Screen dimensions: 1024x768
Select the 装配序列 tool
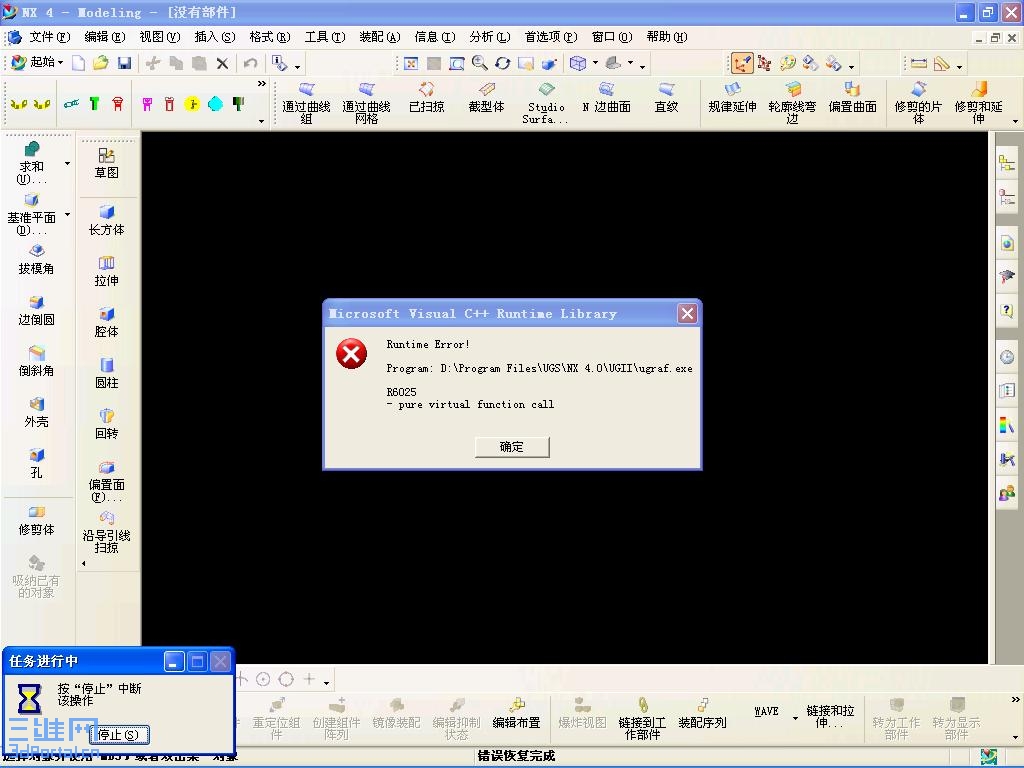point(703,714)
